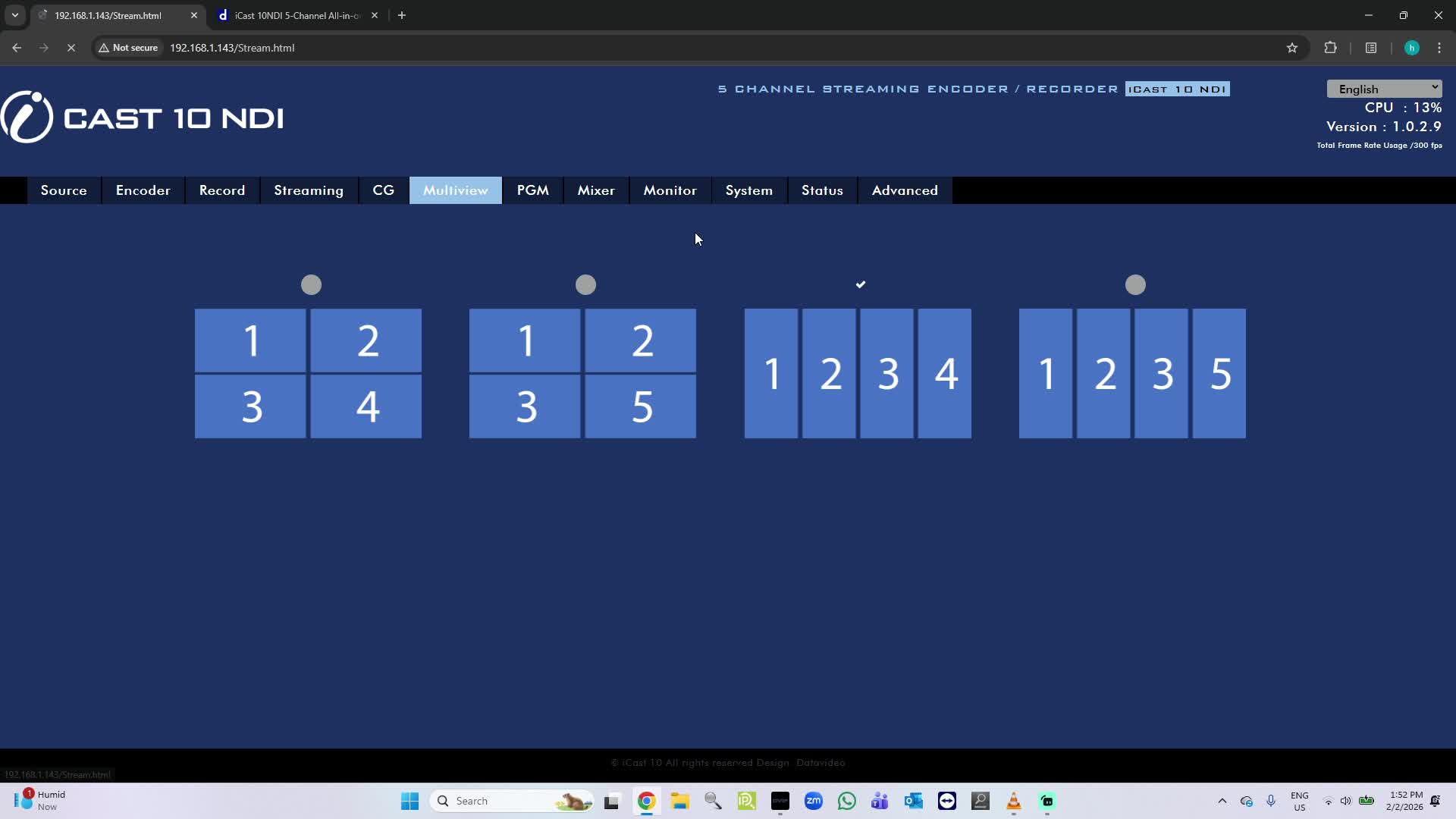Bookmark this page with star icon
Image resolution: width=1456 pixels, height=819 pixels.
point(1292,48)
